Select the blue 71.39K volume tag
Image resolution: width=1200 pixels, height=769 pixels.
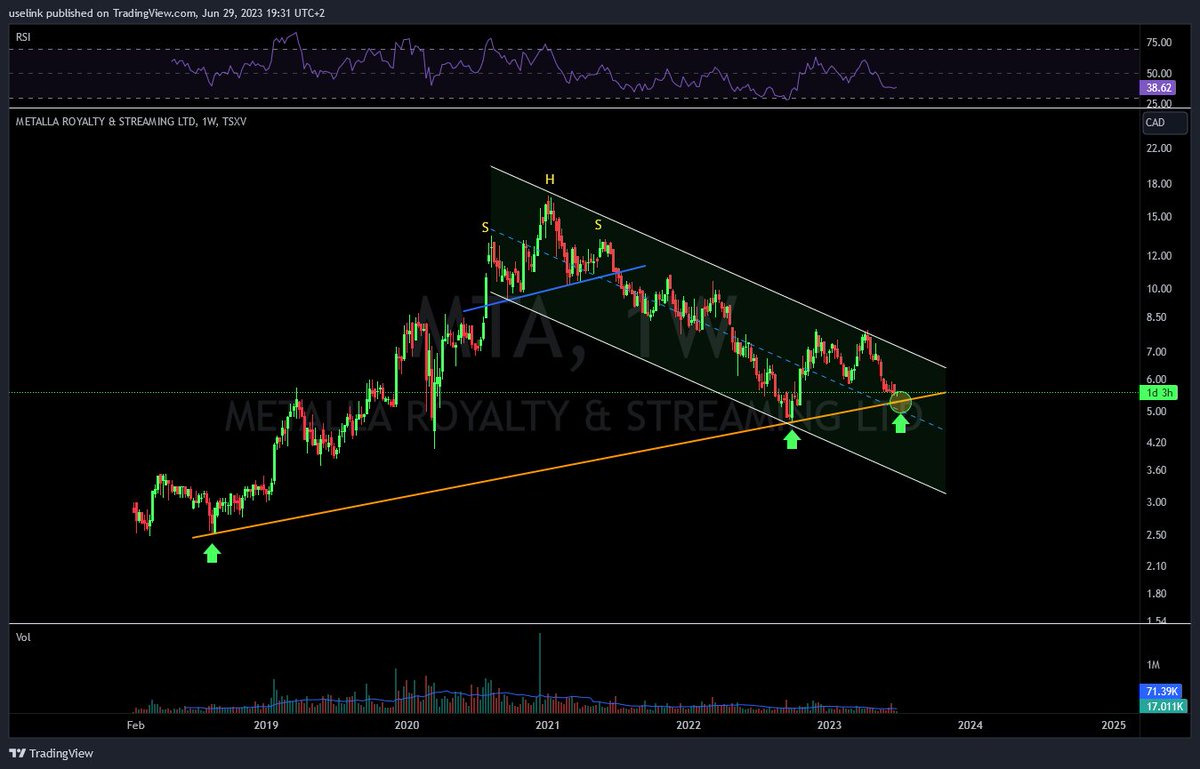click(1159, 692)
